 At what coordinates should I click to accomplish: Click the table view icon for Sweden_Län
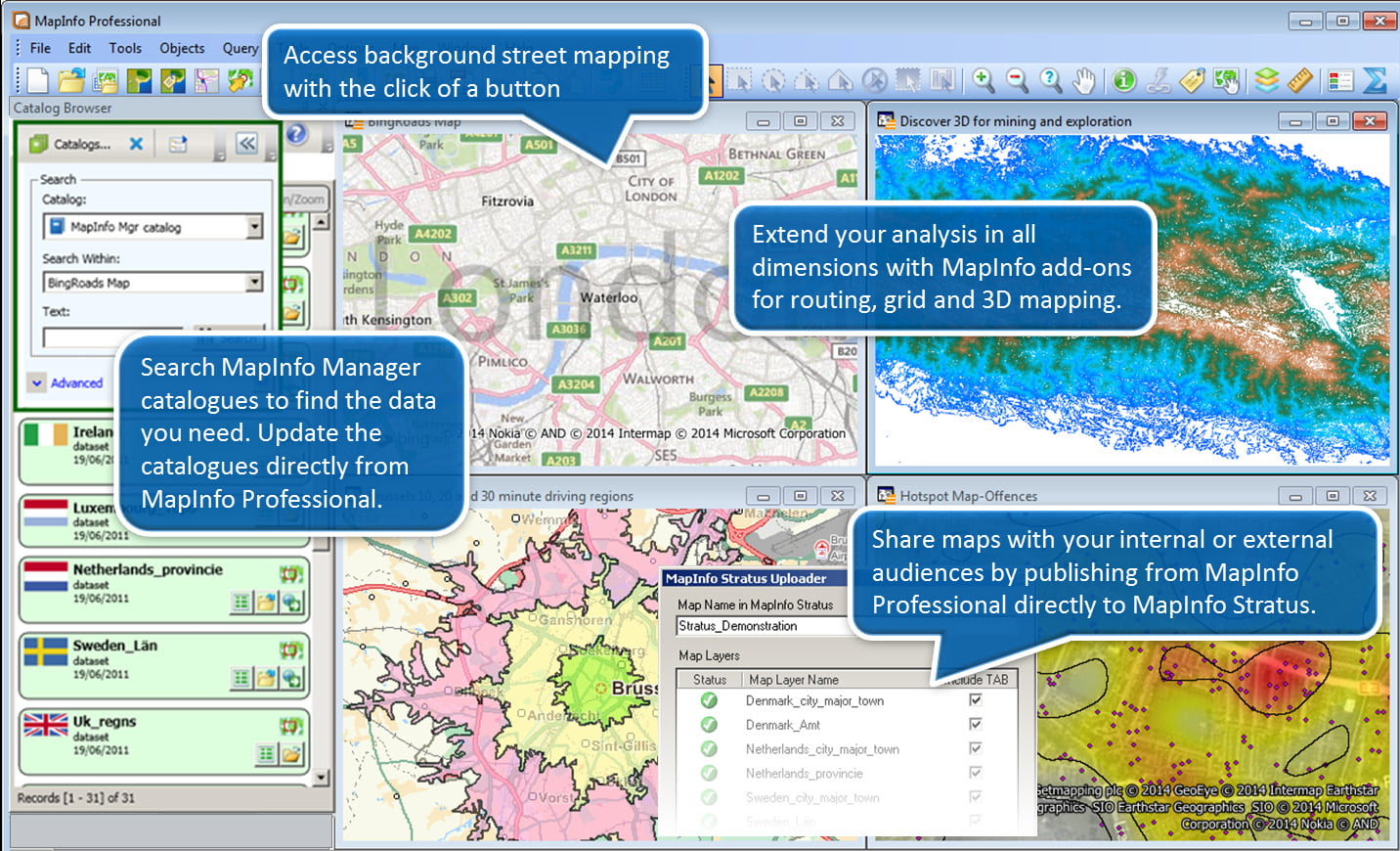(241, 678)
